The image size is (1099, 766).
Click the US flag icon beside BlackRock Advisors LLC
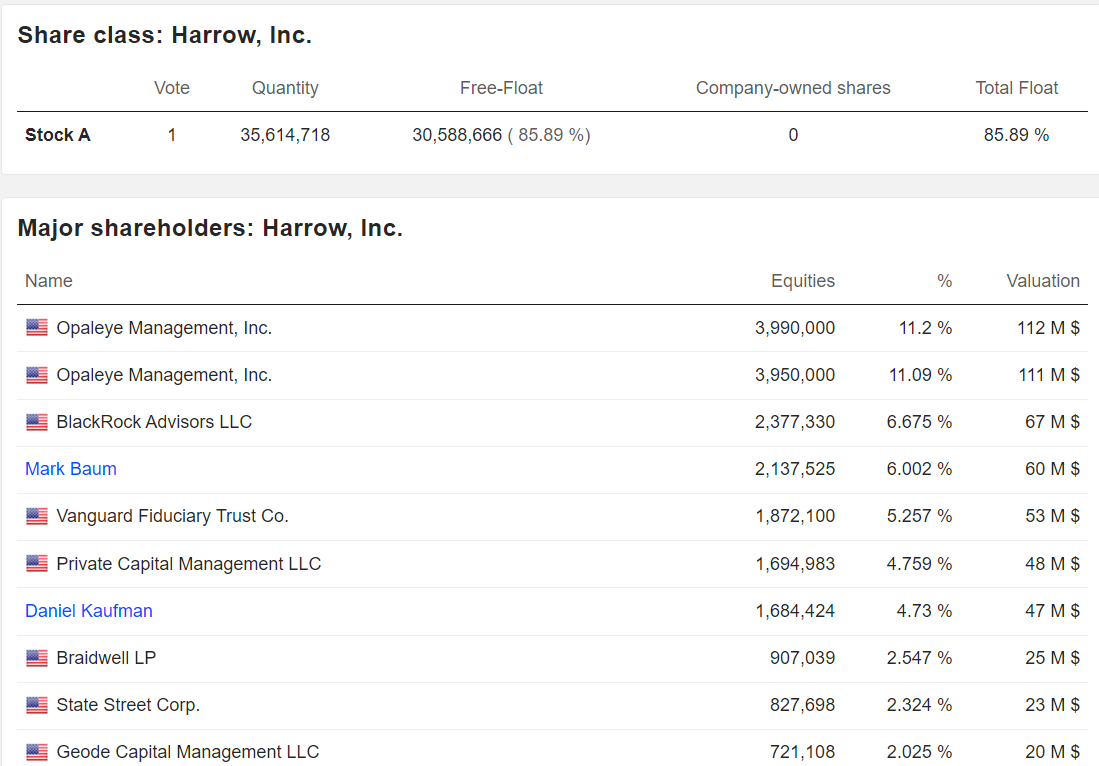37,422
